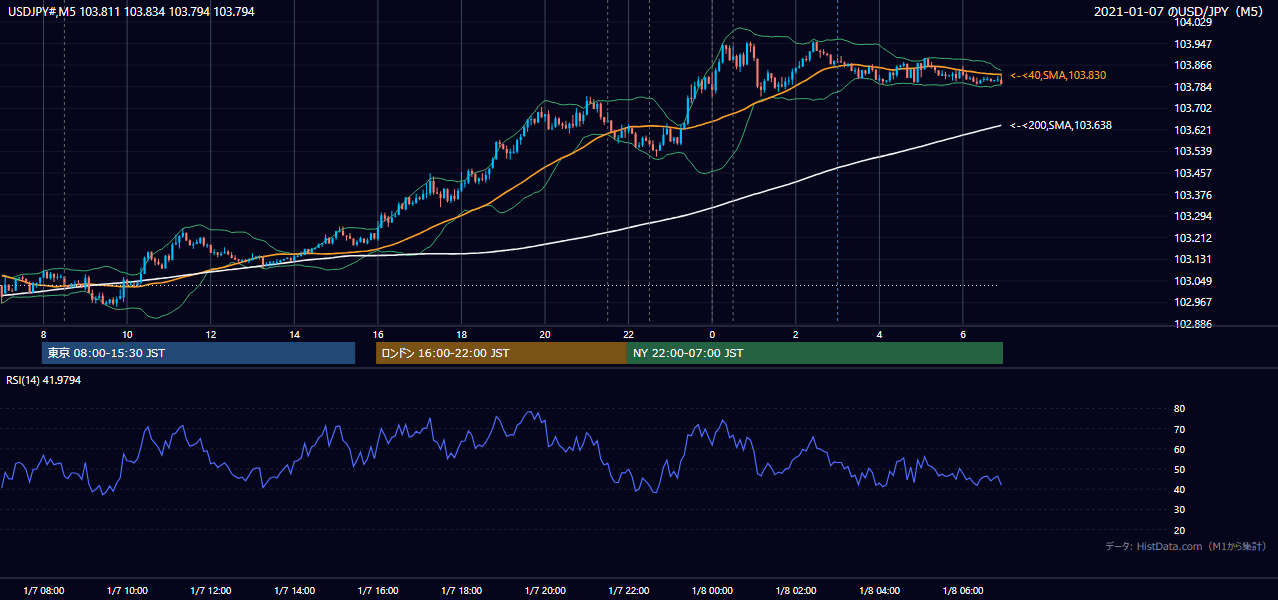Click RSI axis level 20

click(x=1179, y=530)
